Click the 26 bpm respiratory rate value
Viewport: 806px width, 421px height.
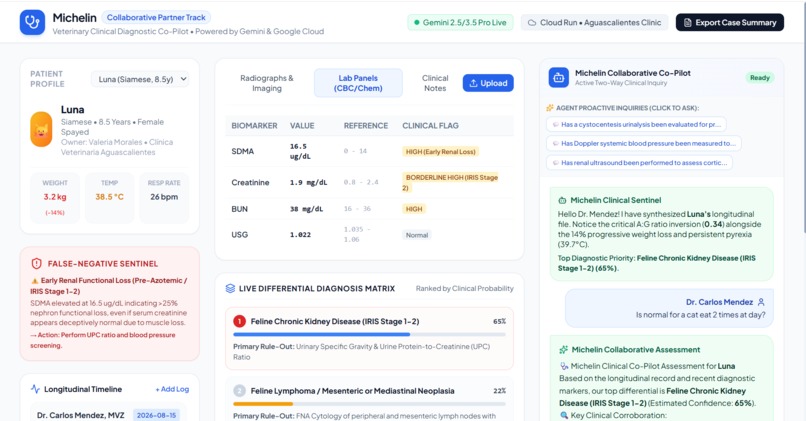point(164,197)
